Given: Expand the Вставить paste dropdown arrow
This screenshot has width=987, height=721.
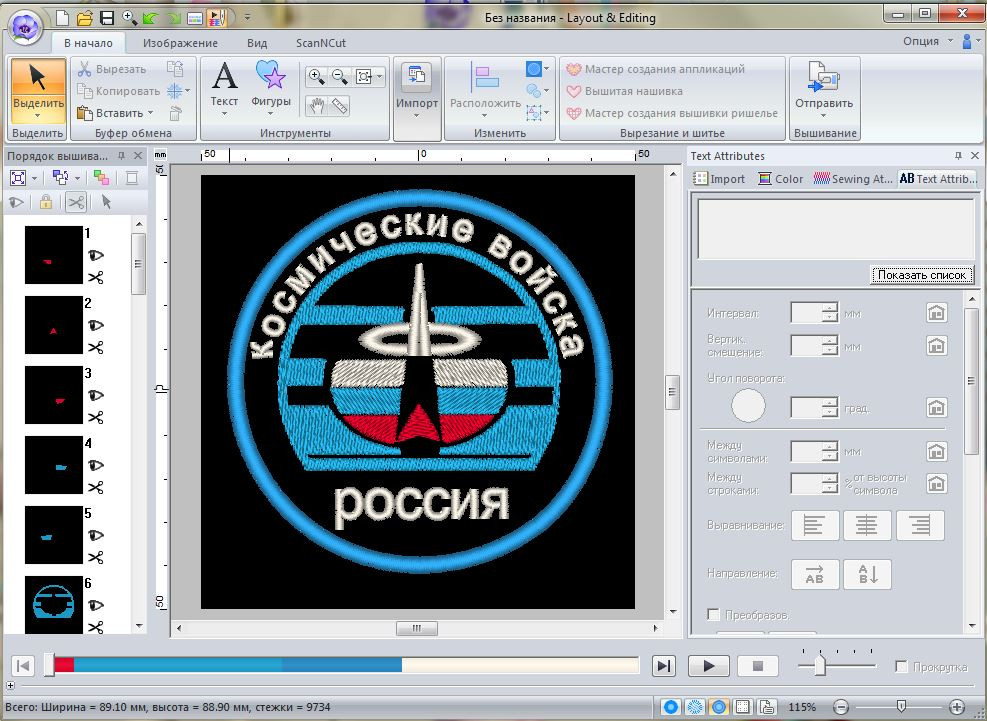Looking at the screenshot, I should point(150,113).
